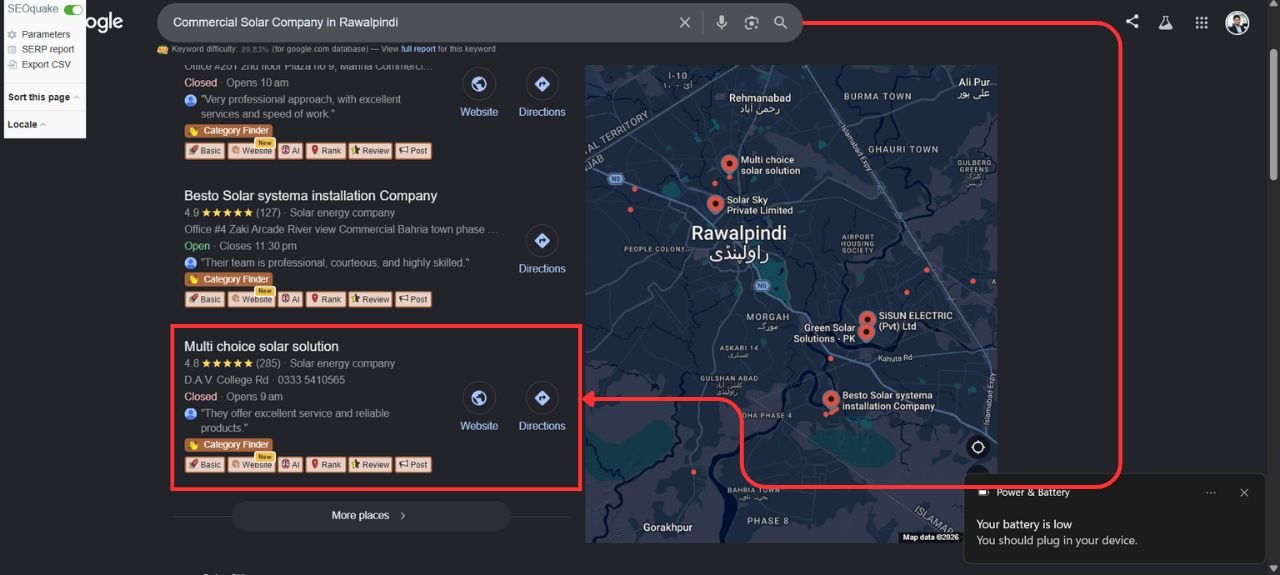
Task: Expand the Locale section
Action: (x=27, y=125)
